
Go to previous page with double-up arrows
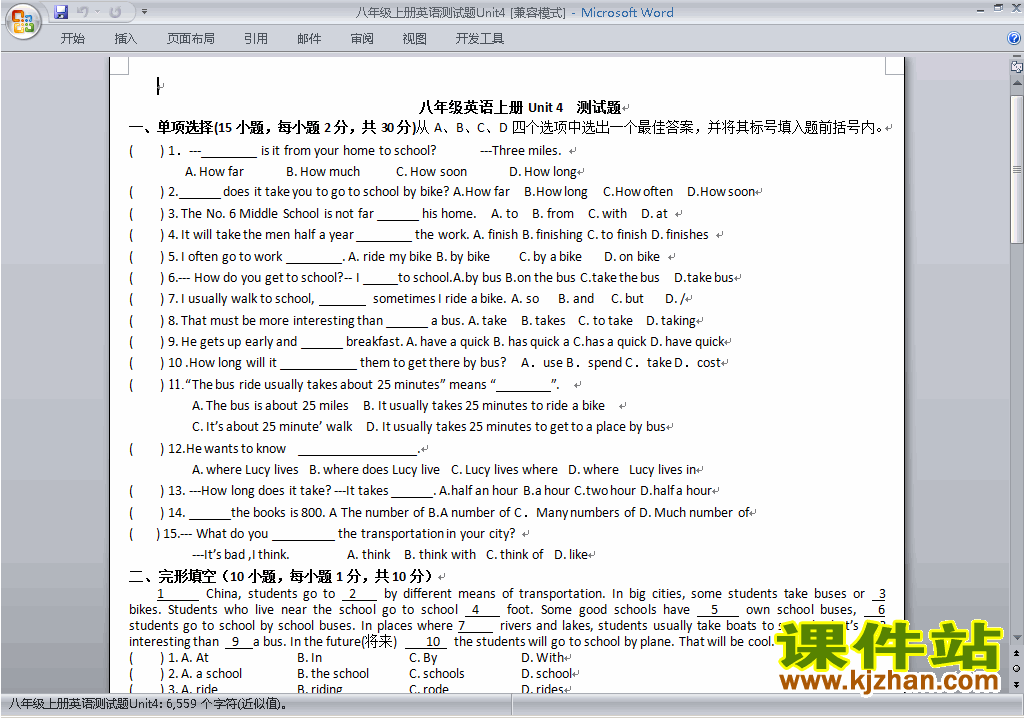click(1017, 653)
